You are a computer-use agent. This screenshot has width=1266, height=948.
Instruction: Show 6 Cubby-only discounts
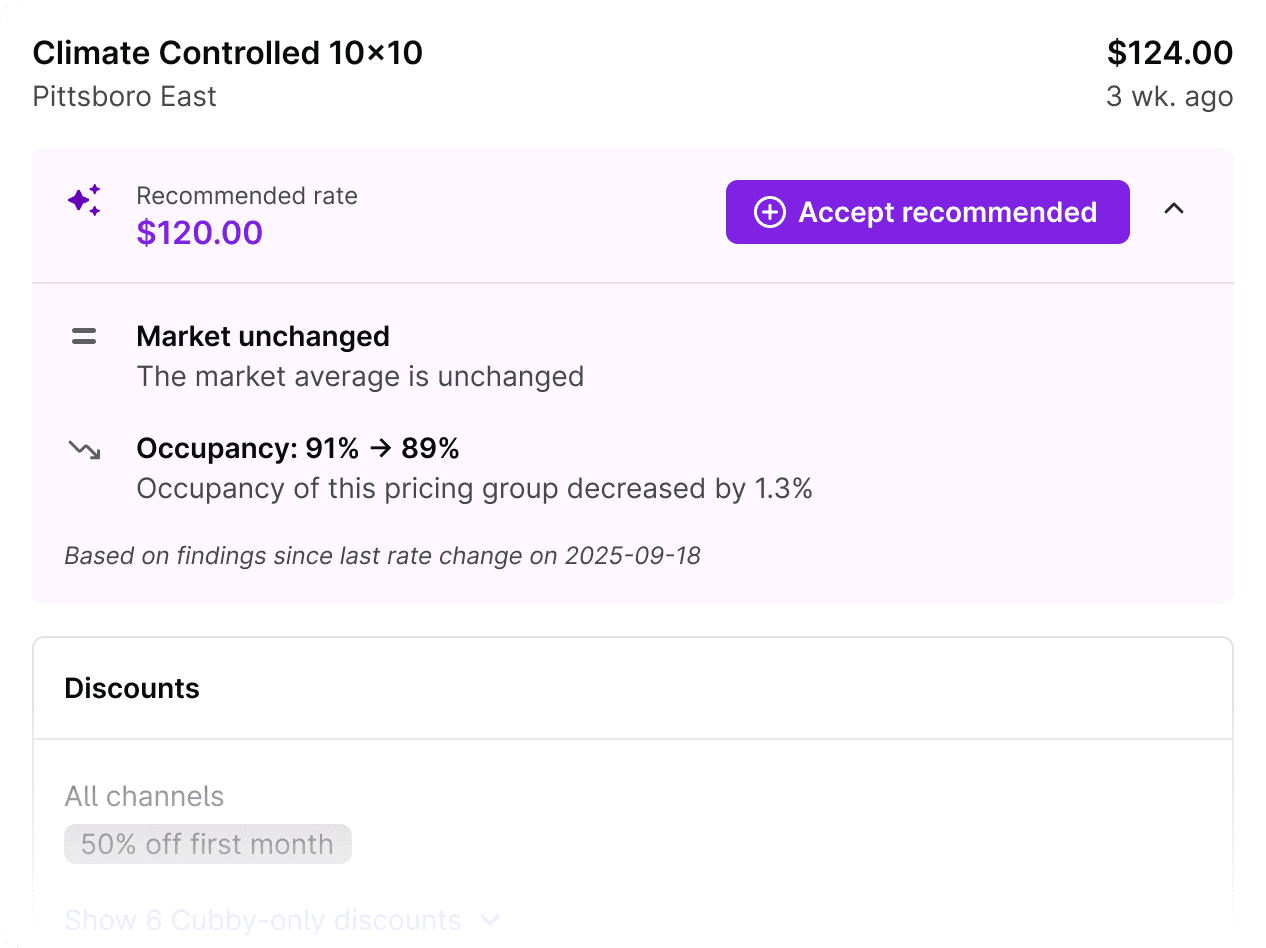tap(263, 920)
